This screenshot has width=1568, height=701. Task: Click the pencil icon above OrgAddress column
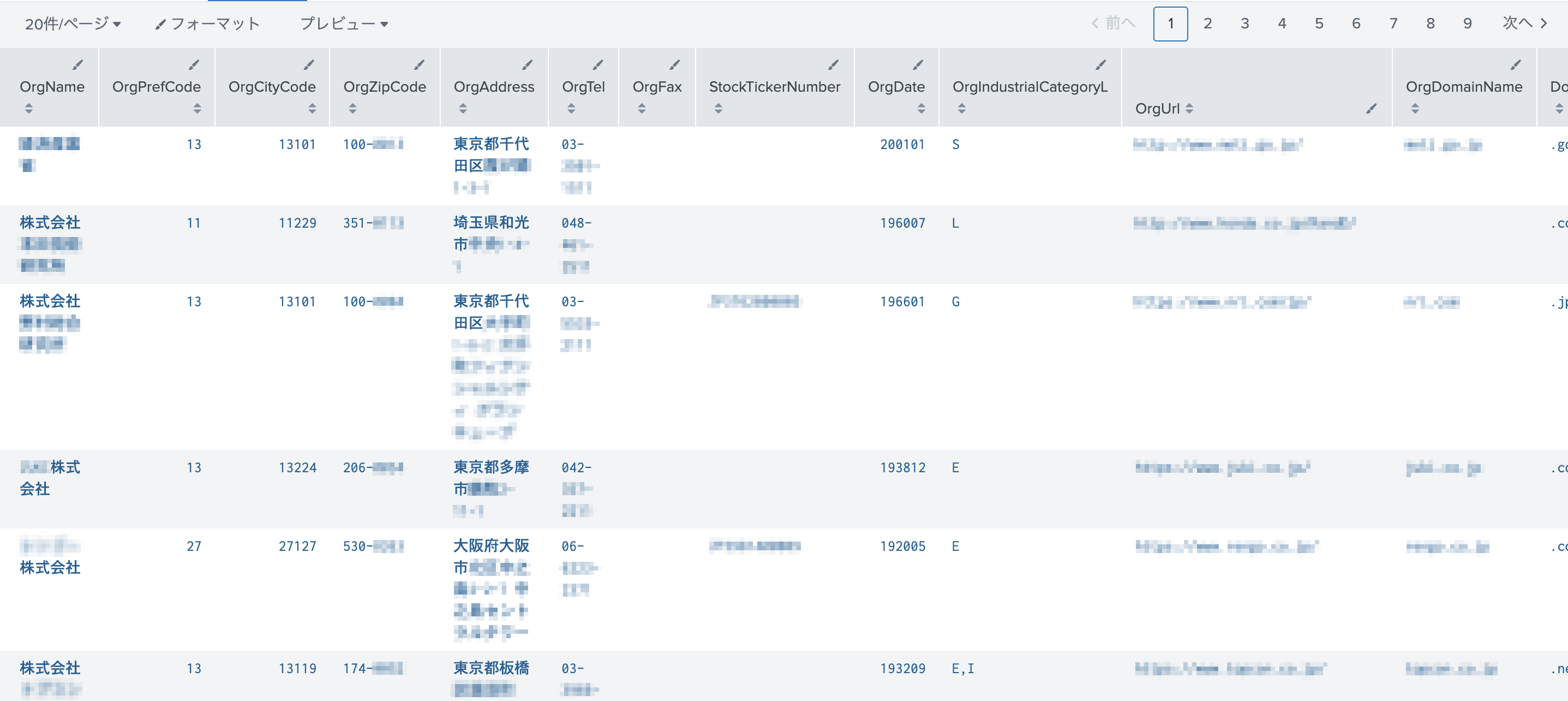527,64
